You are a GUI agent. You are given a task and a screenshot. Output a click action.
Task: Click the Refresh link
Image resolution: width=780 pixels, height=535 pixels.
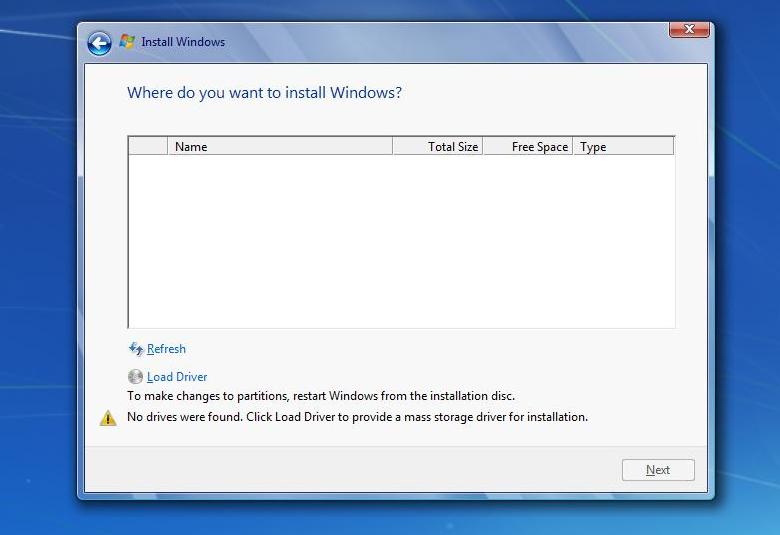tap(166, 349)
